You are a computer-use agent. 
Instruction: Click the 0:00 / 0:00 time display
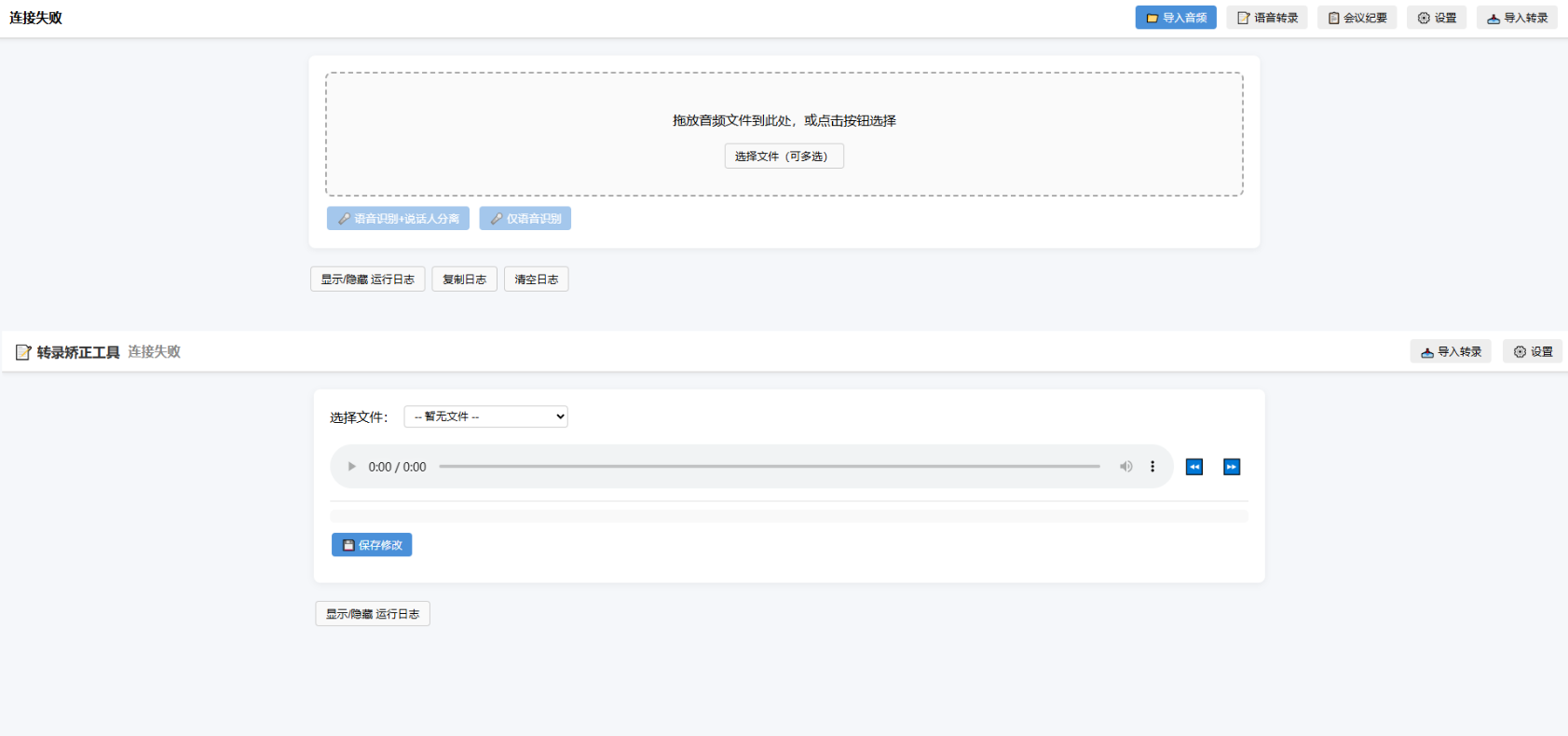click(x=397, y=467)
